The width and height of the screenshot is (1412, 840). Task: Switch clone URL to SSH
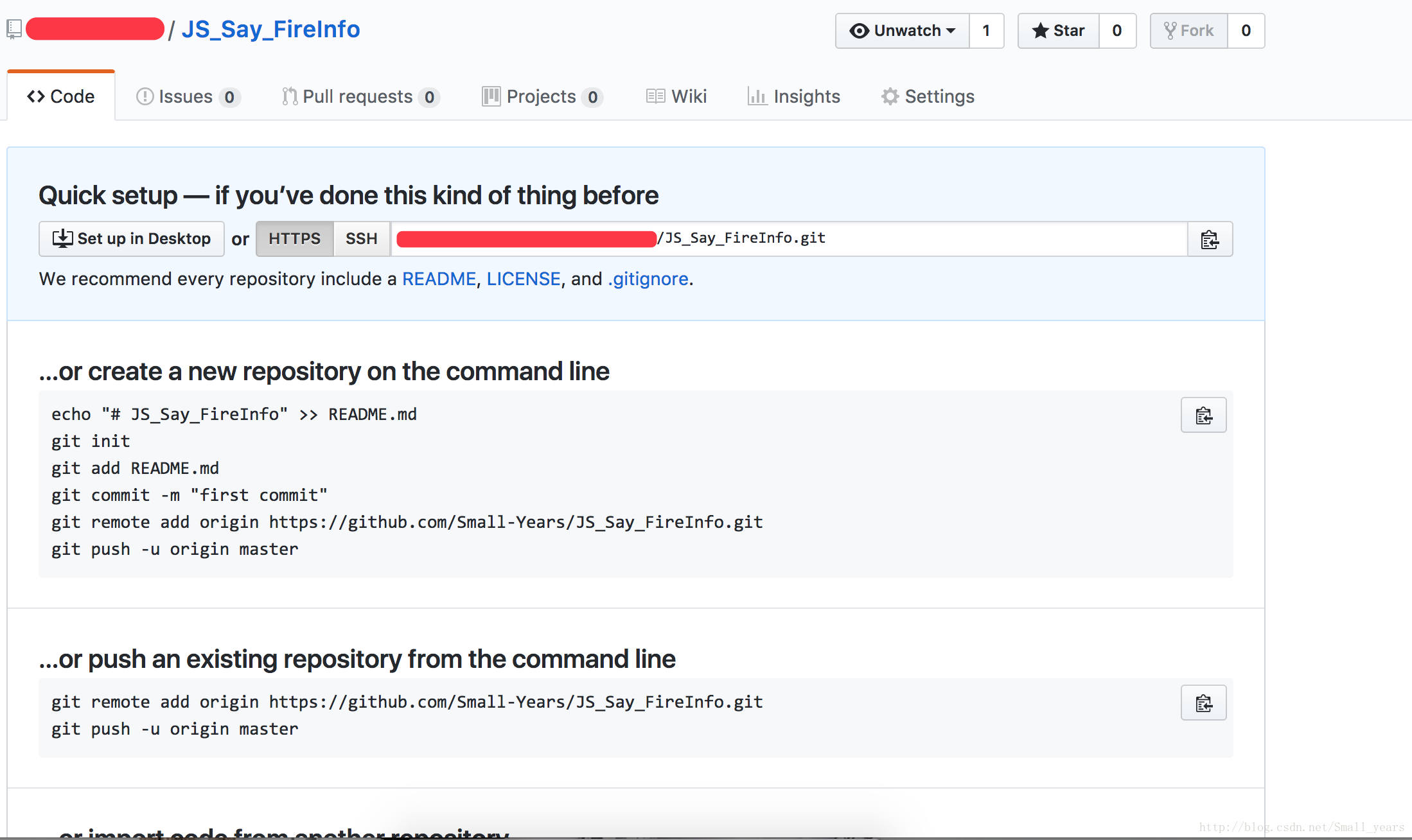pos(362,239)
